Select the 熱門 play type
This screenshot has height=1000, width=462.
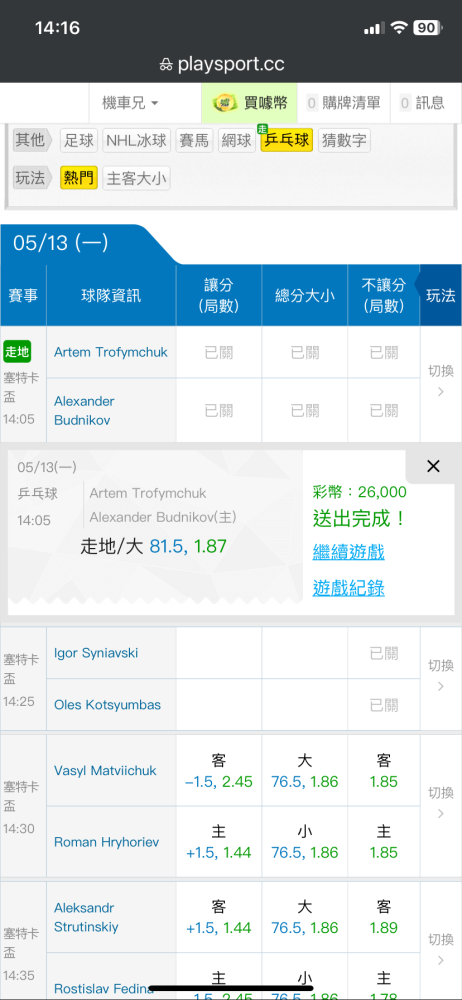[79, 179]
